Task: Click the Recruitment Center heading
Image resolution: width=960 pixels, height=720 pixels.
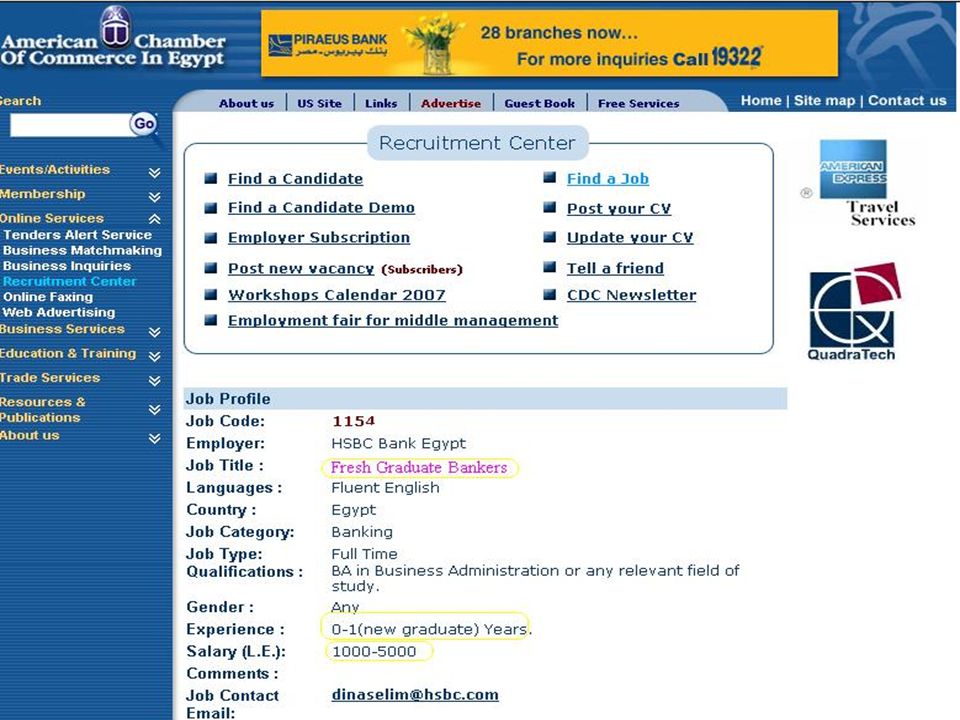Action: click(x=477, y=143)
